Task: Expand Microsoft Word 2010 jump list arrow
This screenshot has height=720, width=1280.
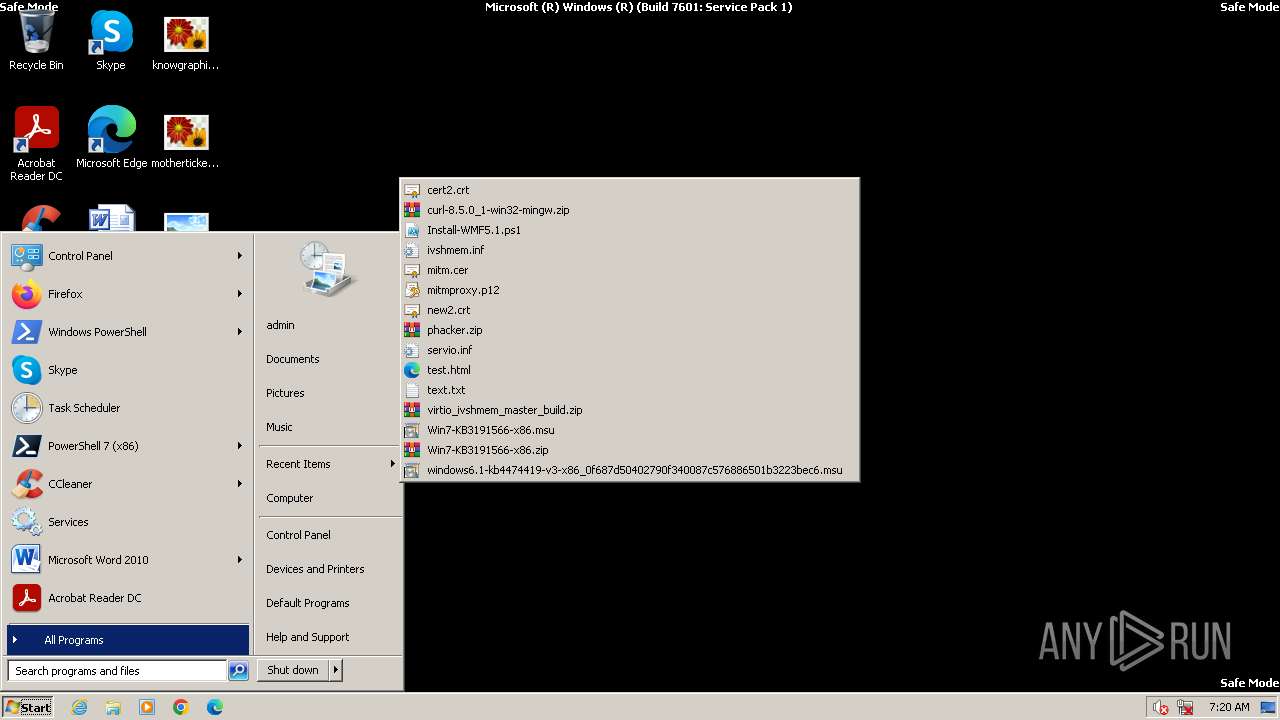Action: click(240, 560)
